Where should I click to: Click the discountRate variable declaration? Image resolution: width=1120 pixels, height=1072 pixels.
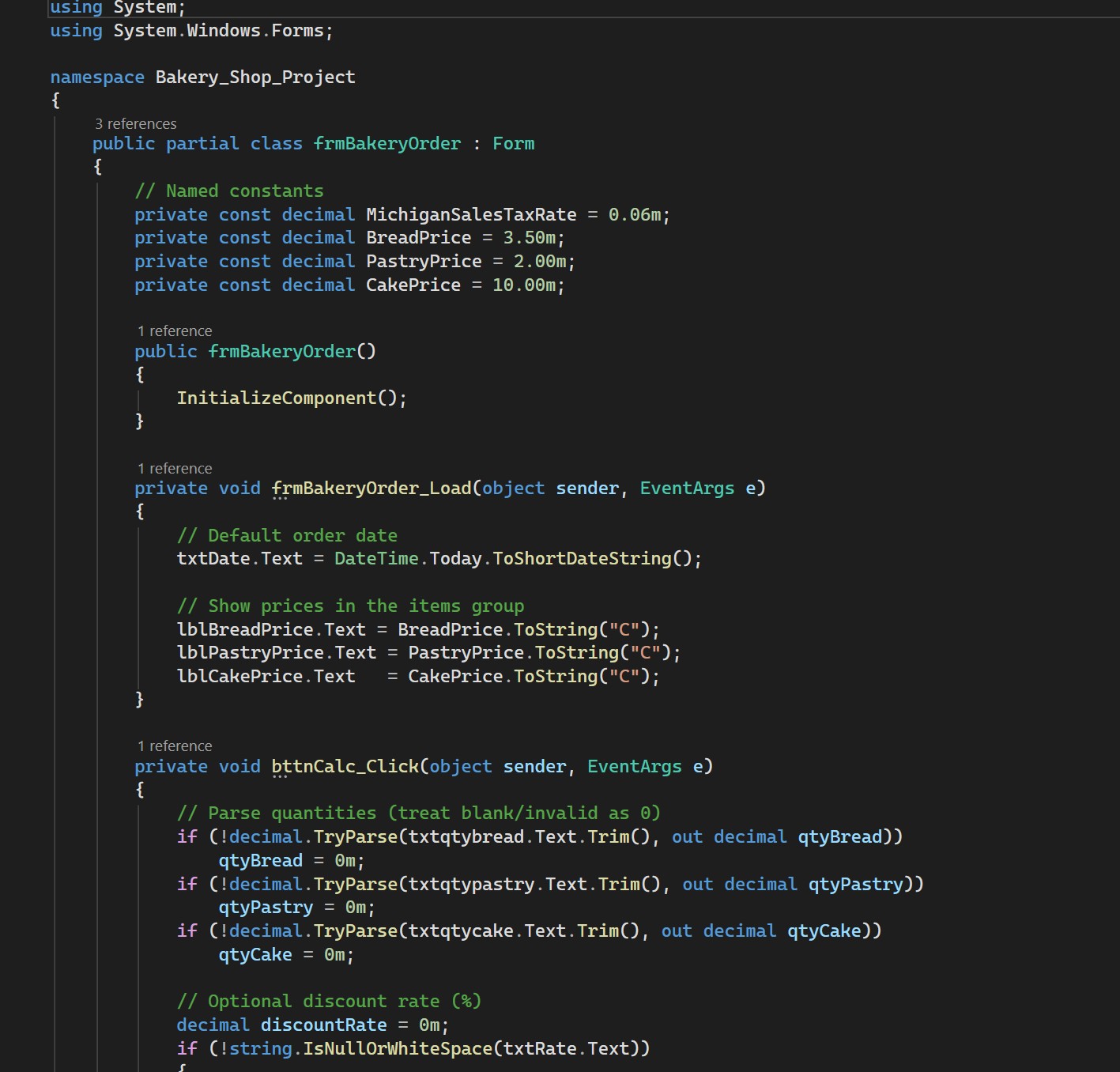point(325,1025)
